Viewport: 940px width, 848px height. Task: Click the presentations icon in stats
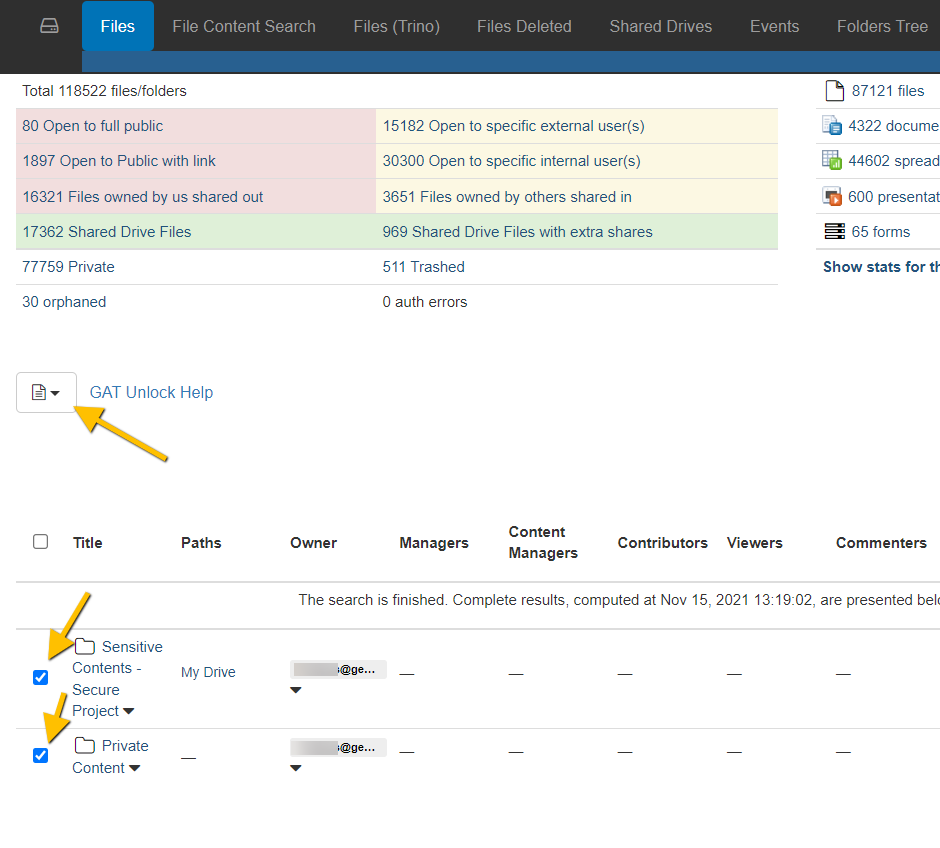(x=832, y=197)
